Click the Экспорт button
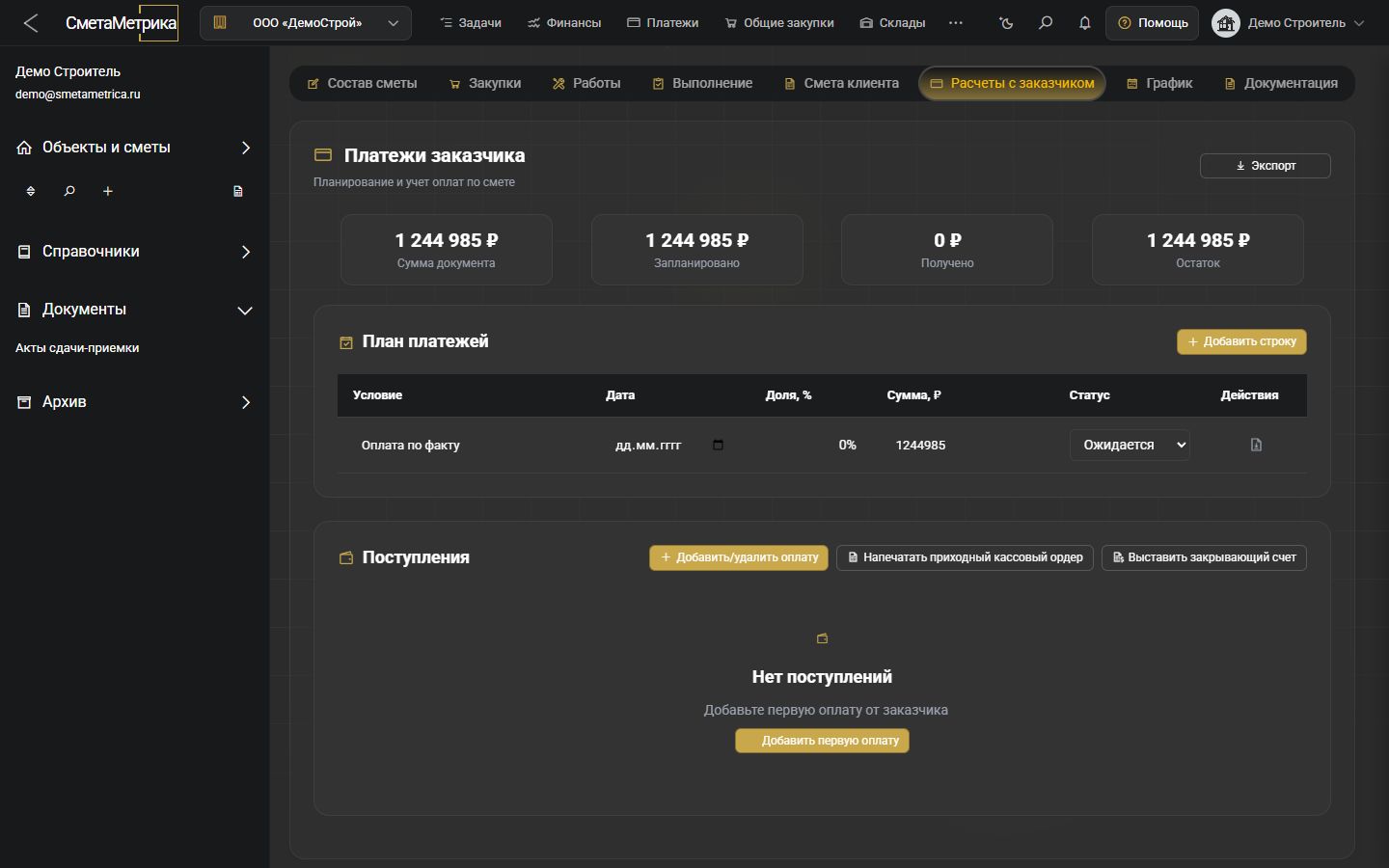Viewport: 1389px width, 868px height. 1266,166
